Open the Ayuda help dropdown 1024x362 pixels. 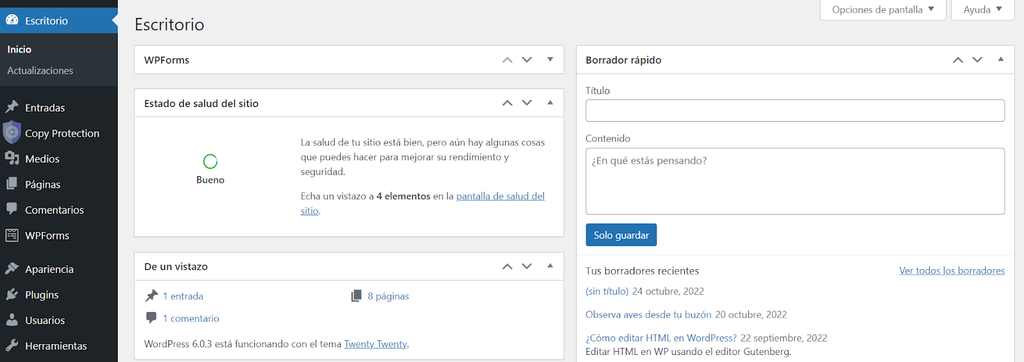983,10
